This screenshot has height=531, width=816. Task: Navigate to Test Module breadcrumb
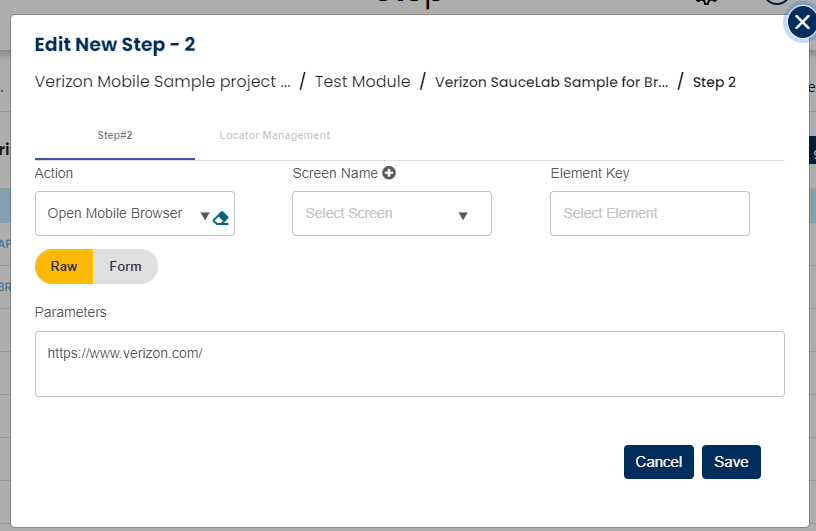362,82
